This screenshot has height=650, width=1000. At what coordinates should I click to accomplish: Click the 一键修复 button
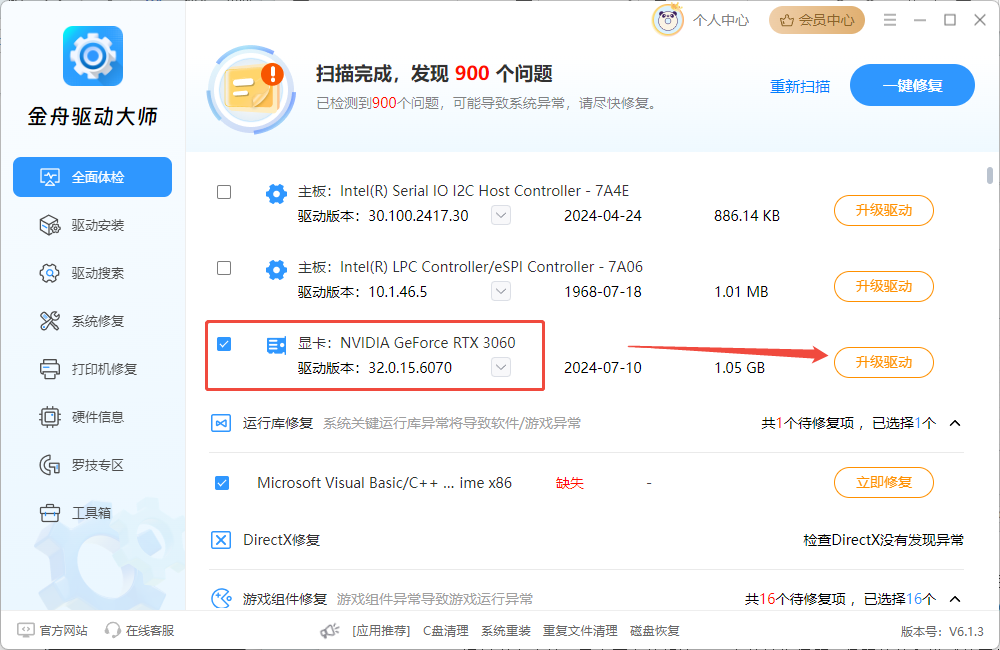pyautogui.click(x=912, y=85)
